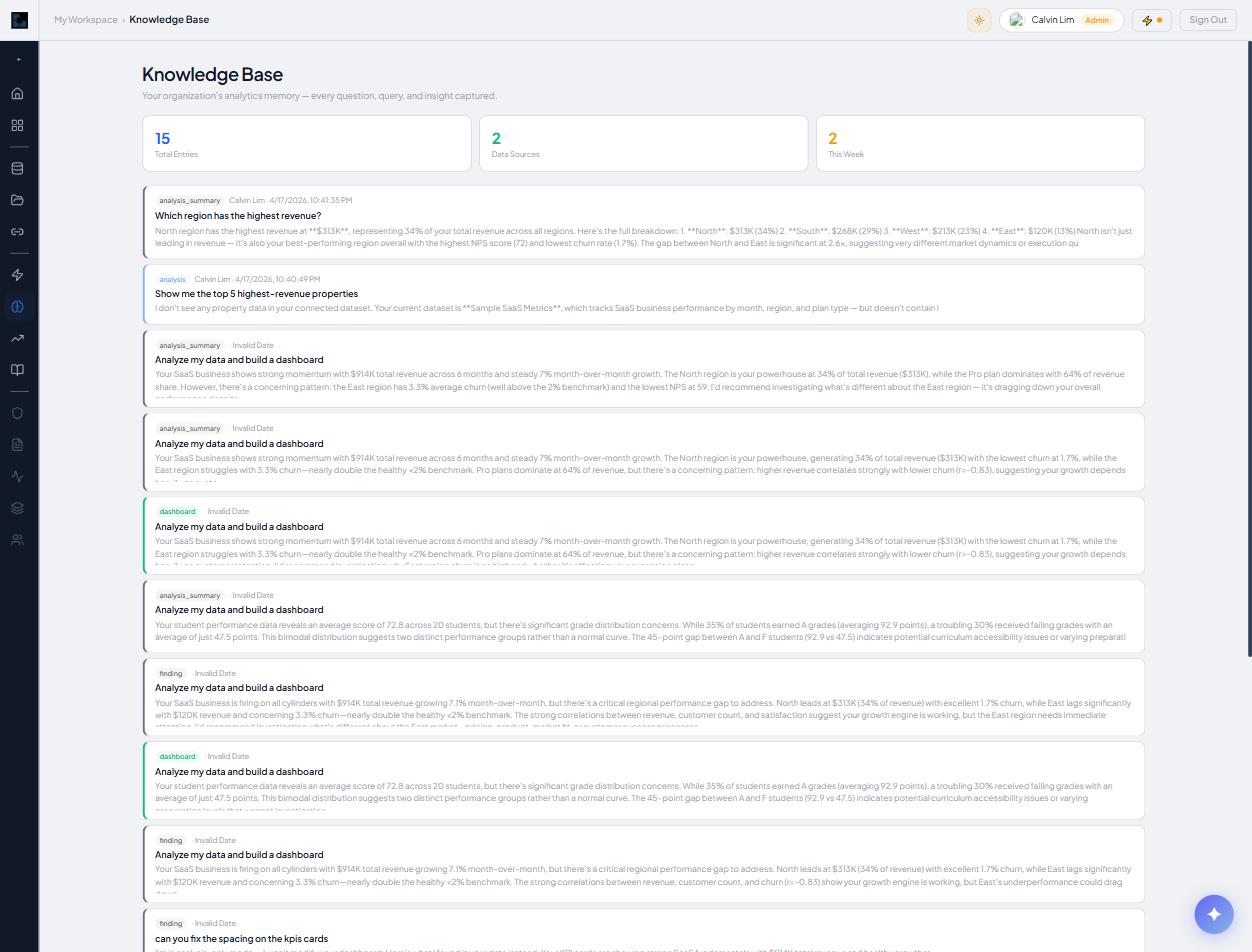Open 'Which region has the highest revenue?' entry

pyautogui.click(x=644, y=222)
